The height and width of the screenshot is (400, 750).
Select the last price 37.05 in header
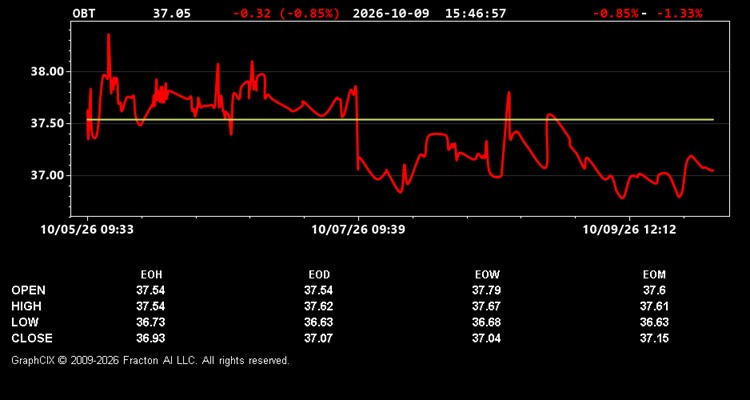point(172,13)
